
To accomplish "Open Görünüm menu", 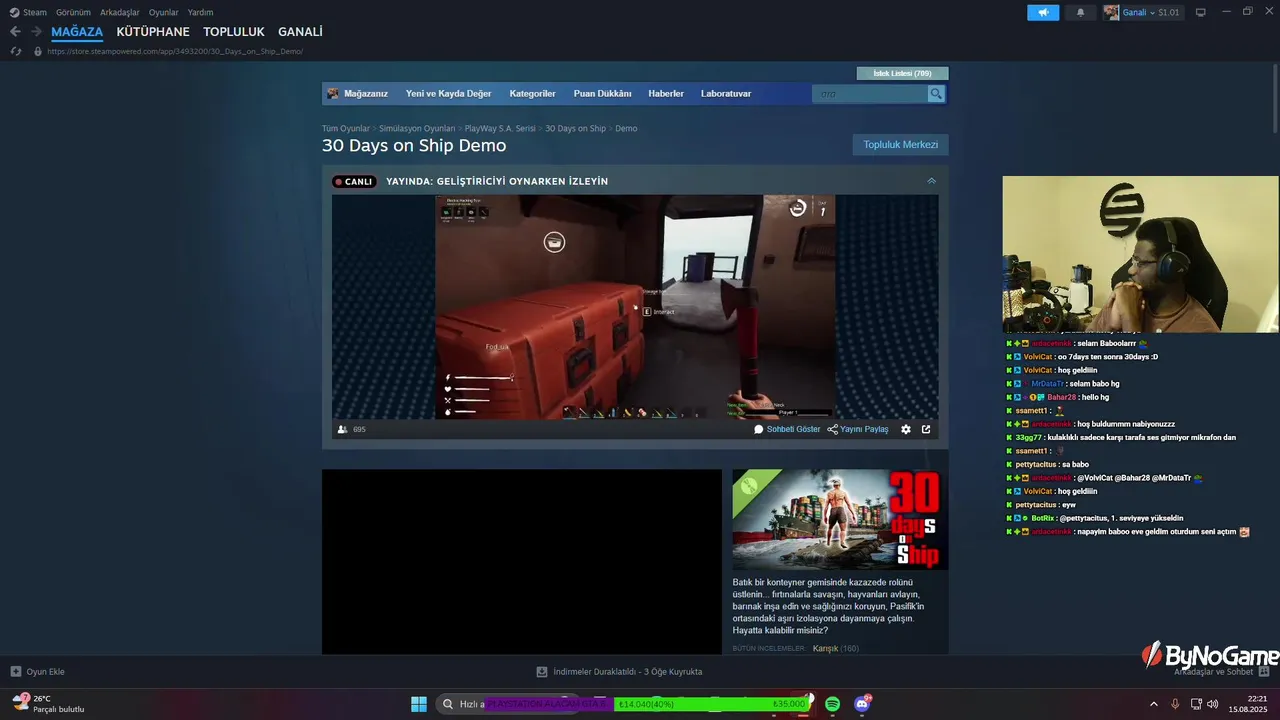I will click(73, 12).
